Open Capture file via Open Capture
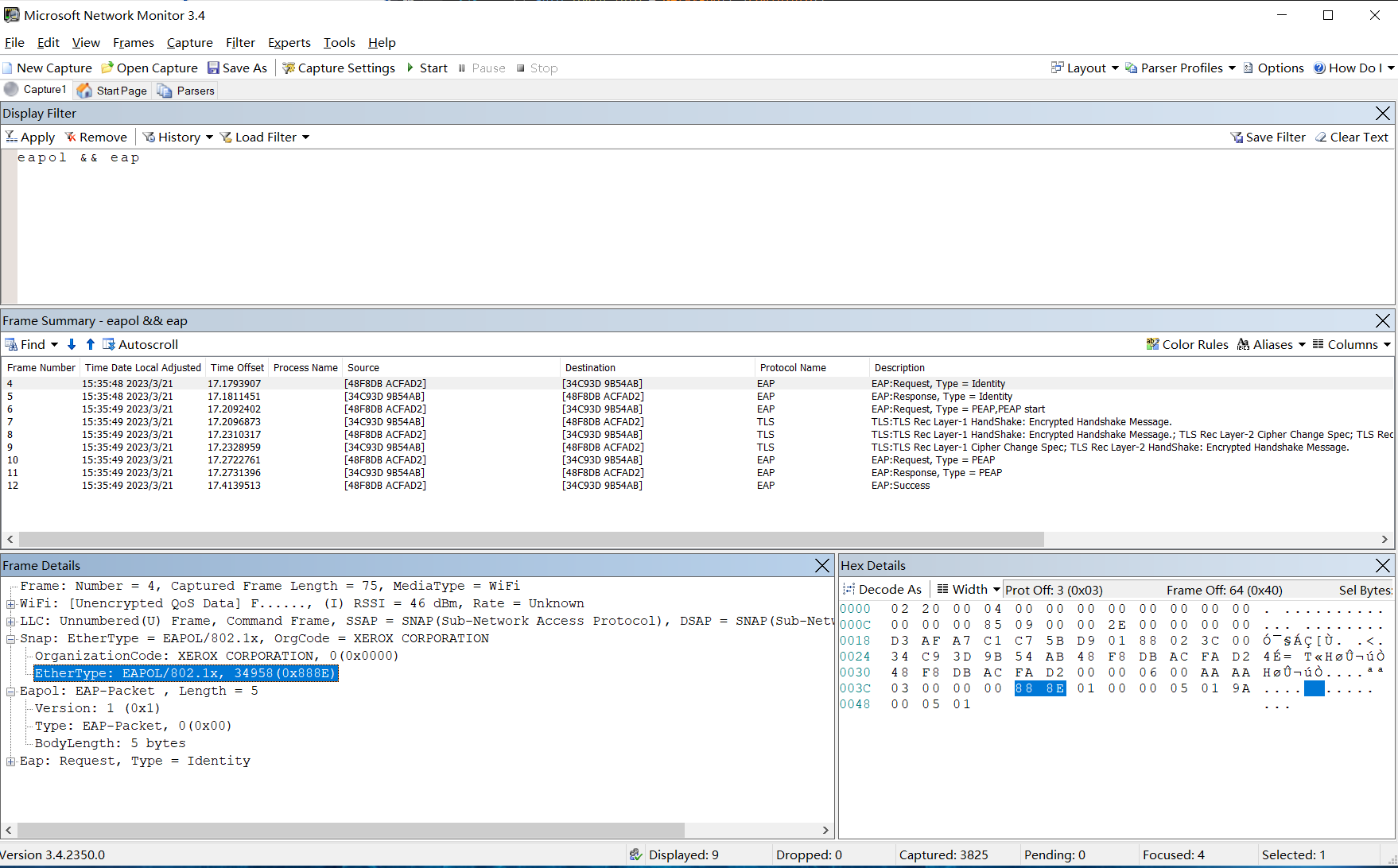Viewport: 1398px width, 868px height. (150, 68)
